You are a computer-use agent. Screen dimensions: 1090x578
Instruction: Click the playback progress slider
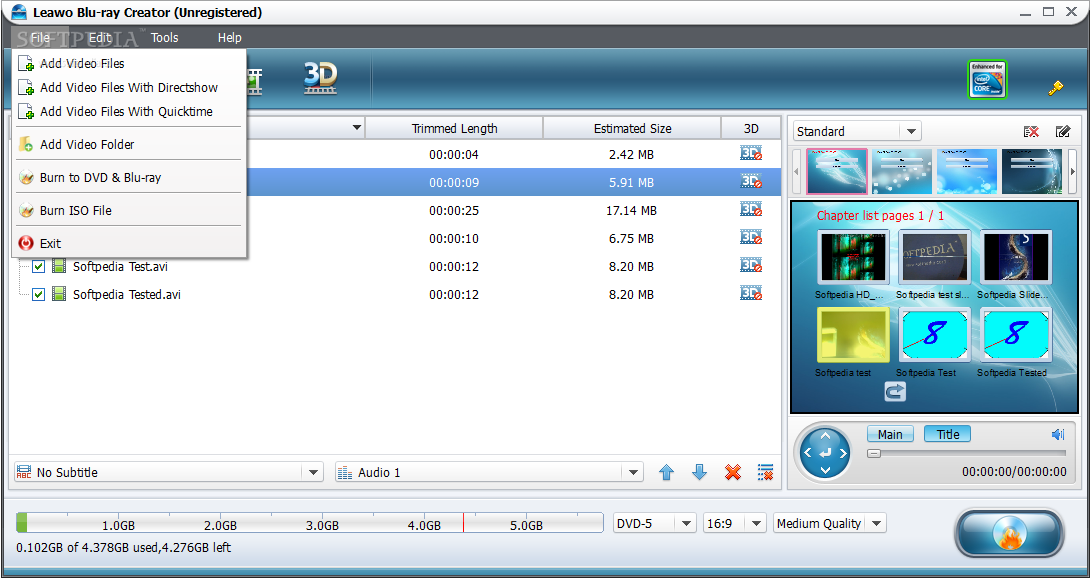966,453
